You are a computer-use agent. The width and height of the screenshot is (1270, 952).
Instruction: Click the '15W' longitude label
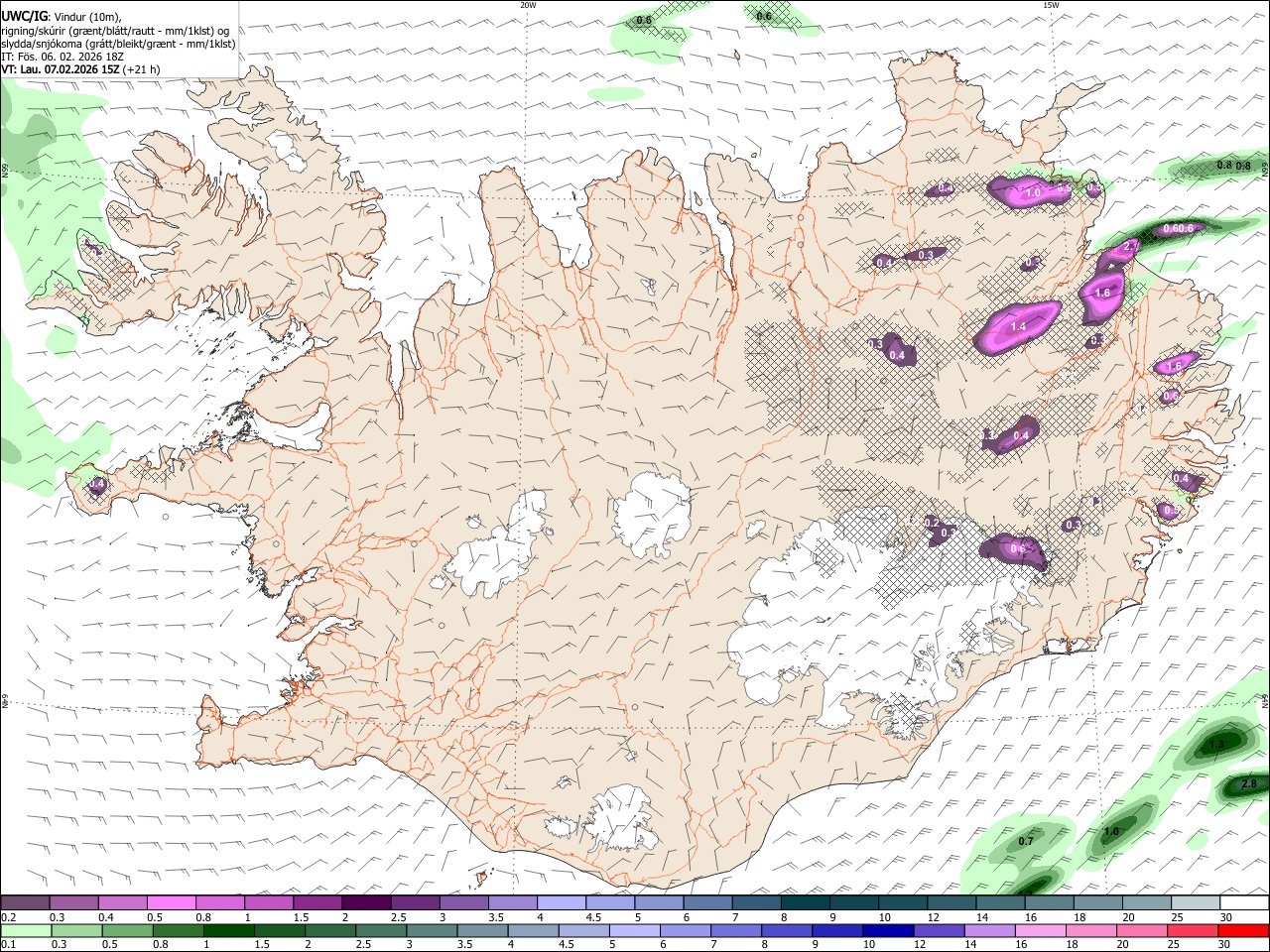(x=1050, y=5)
